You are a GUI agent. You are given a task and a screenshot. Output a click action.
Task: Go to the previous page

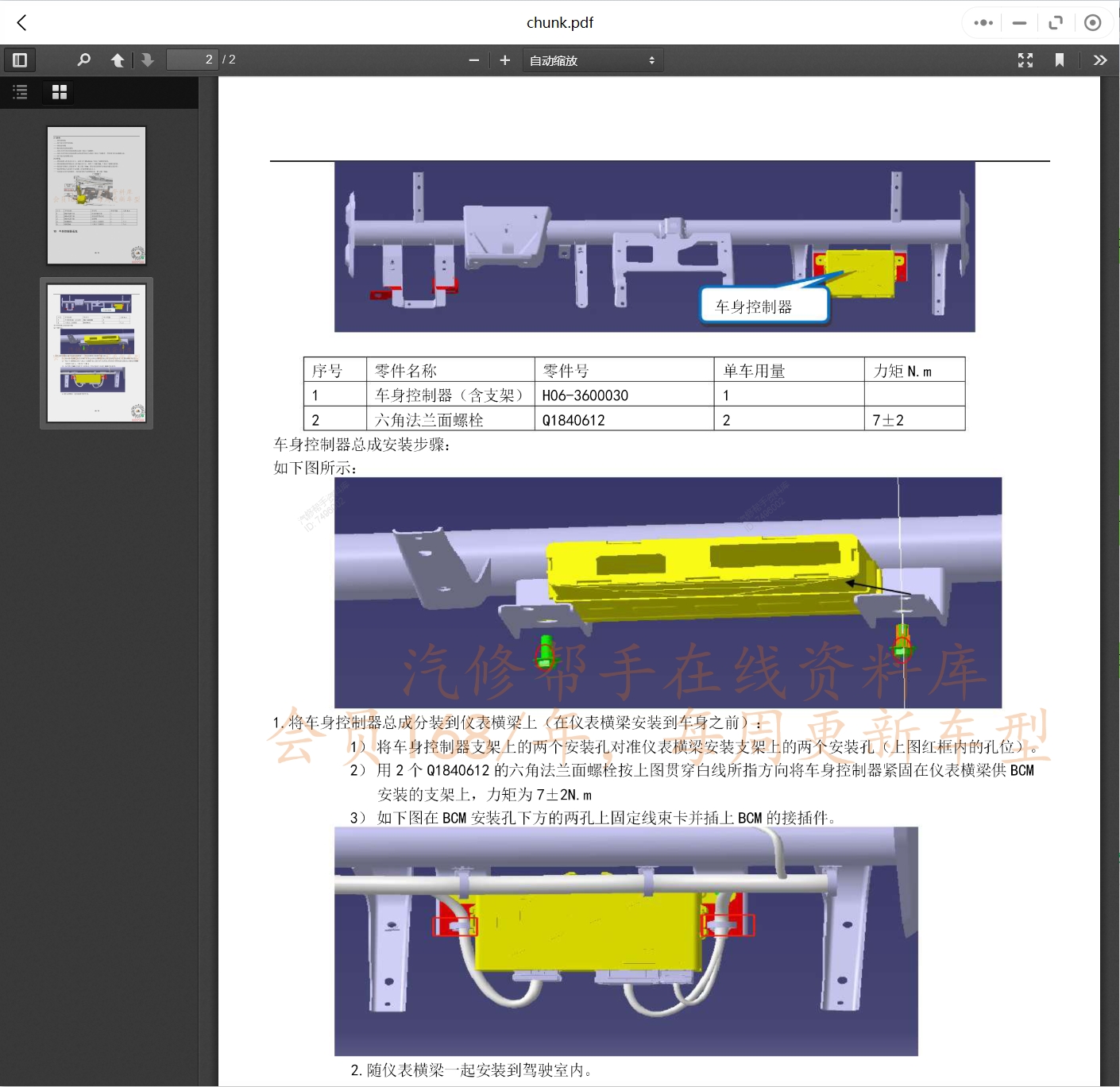click(x=118, y=60)
